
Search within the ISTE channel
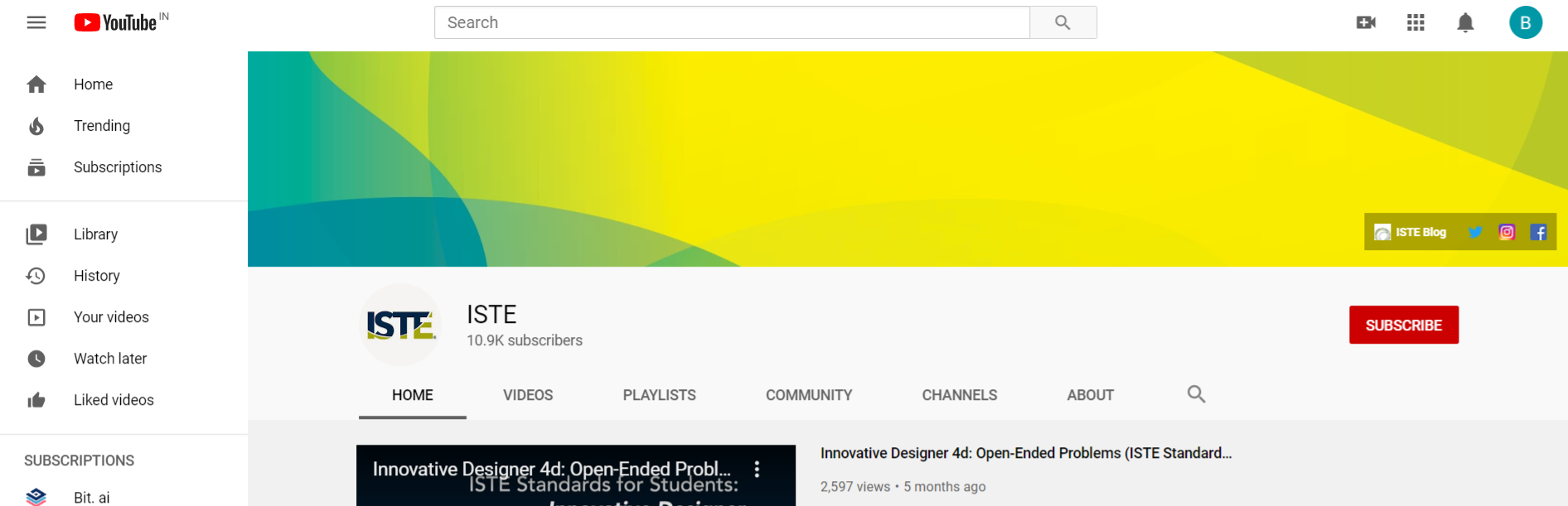coord(1196,394)
